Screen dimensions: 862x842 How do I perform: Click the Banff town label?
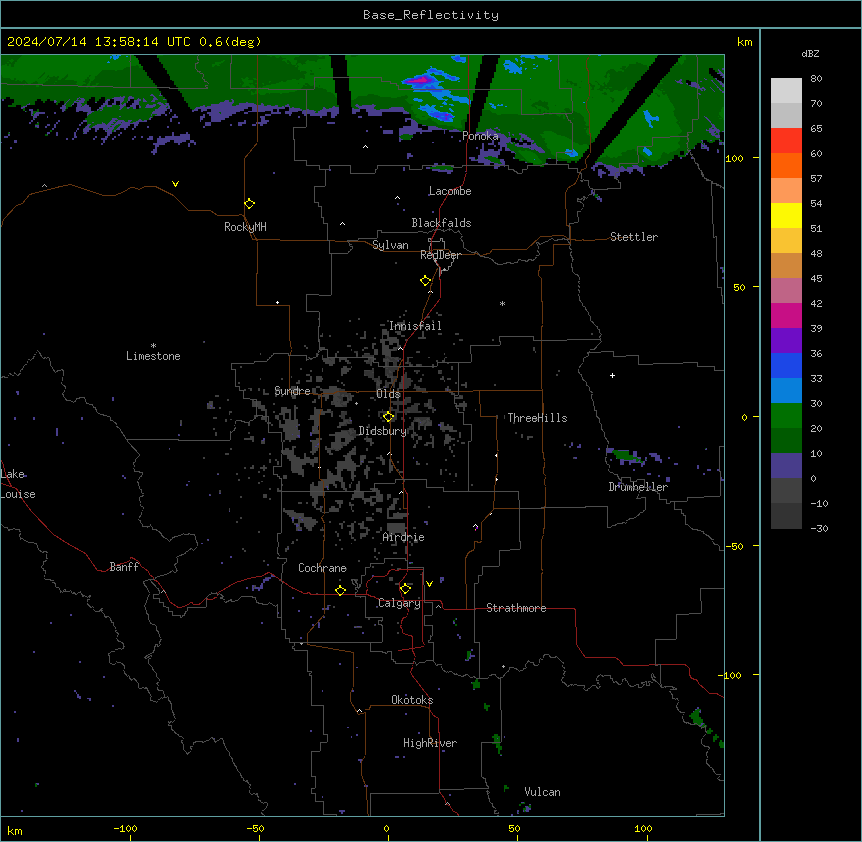click(x=124, y=567)
